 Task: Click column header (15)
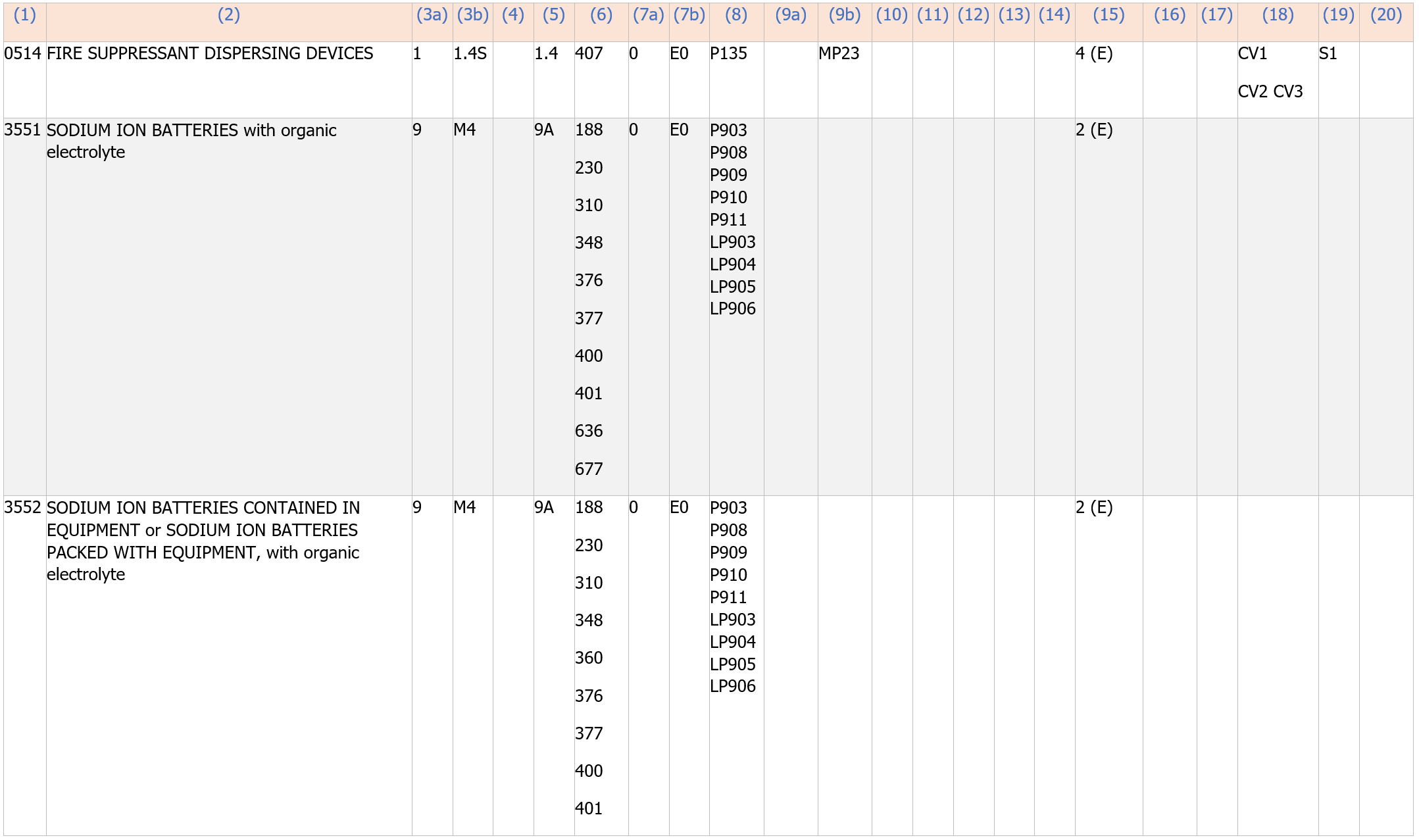pos(1108,15)
